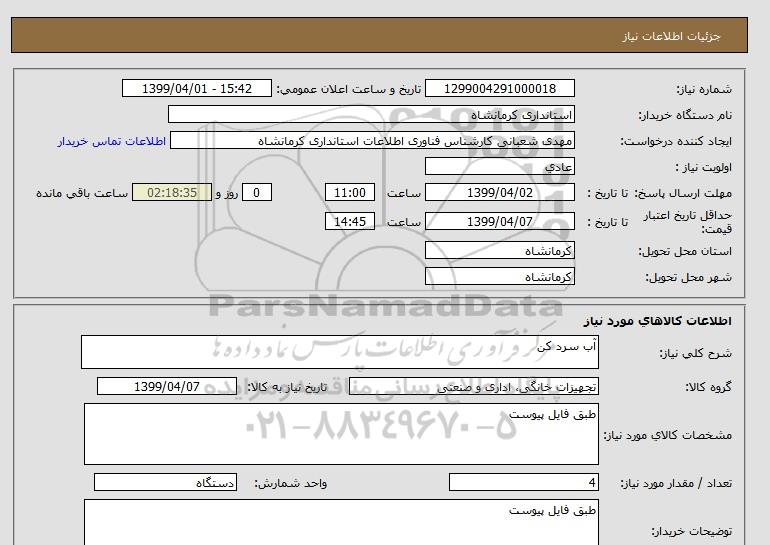Click the goods need date 1399/04/07

pos(166,386)
